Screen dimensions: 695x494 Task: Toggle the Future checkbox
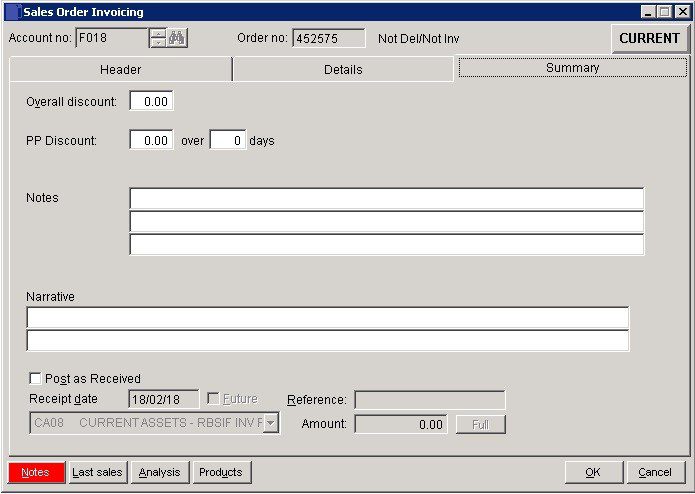coord(213,398)
